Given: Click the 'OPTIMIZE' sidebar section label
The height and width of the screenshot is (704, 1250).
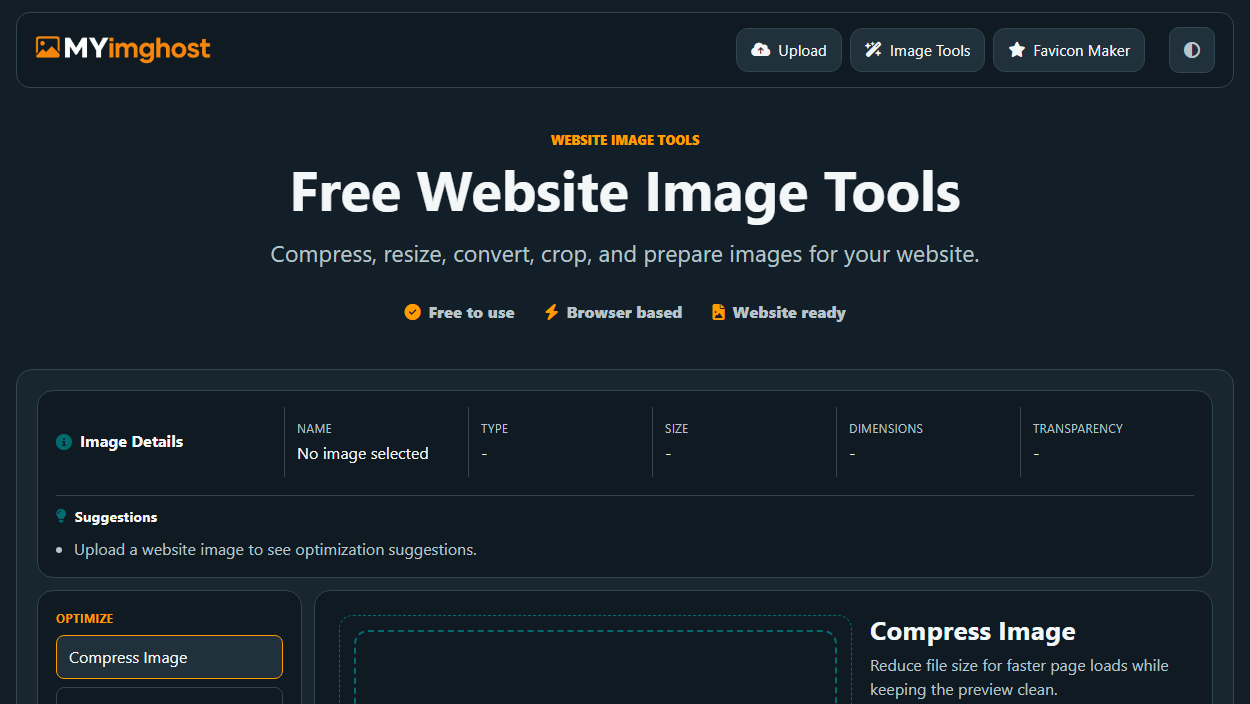Looking at the screenshot, I should 85,619.
